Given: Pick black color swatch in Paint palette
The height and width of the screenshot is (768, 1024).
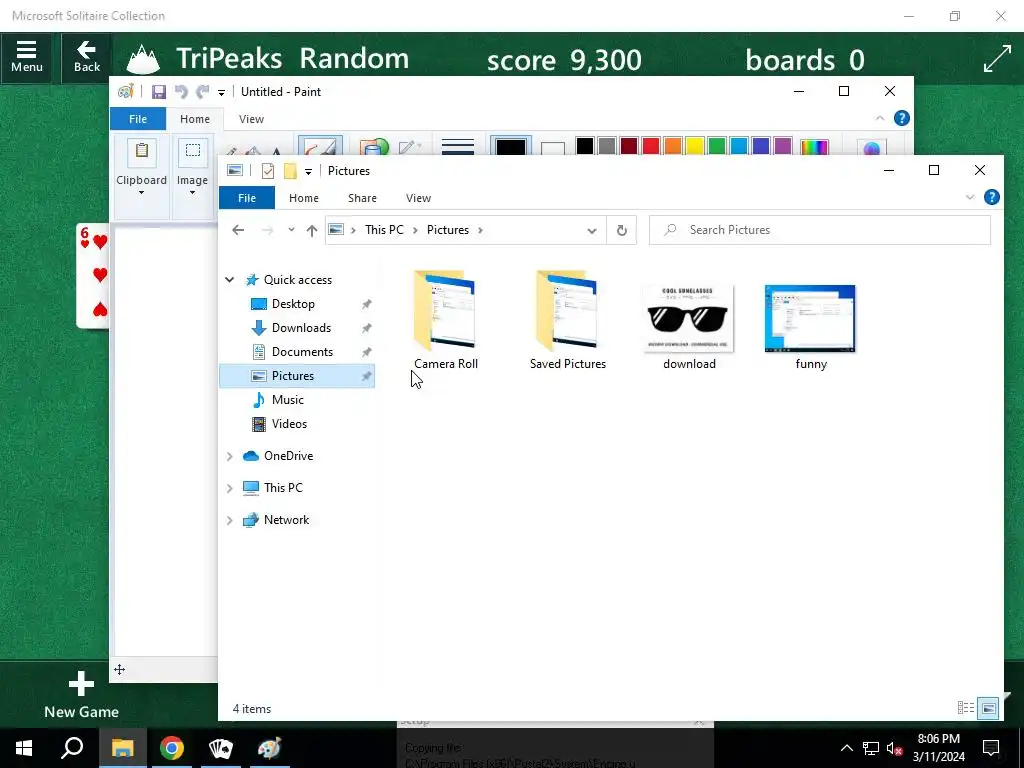Looking at the screenshot, I should tap(585, 146).
